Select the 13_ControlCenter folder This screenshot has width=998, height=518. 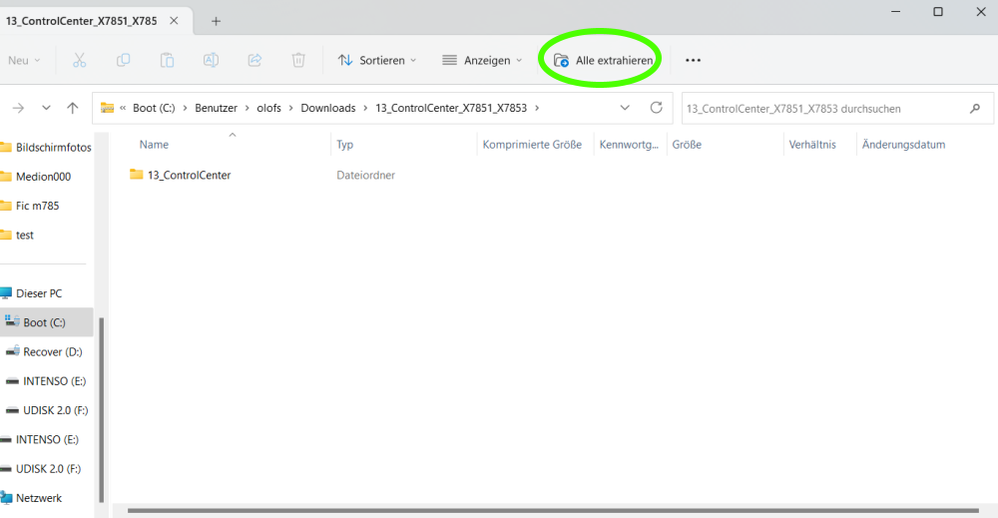pos(188,175)
